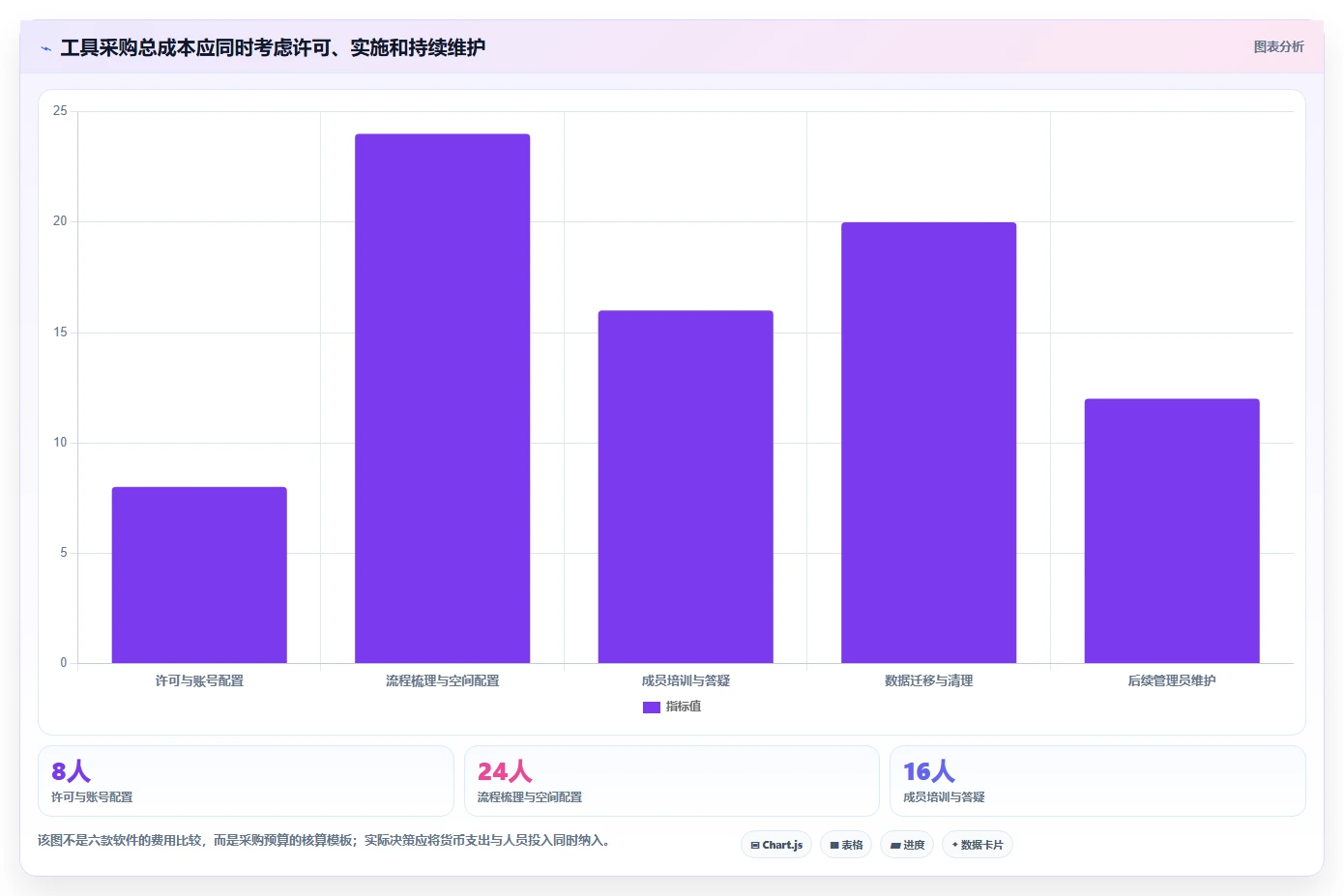Click y-axis value 25
The image size is (1344, 896).
click(x=60, y=111)
